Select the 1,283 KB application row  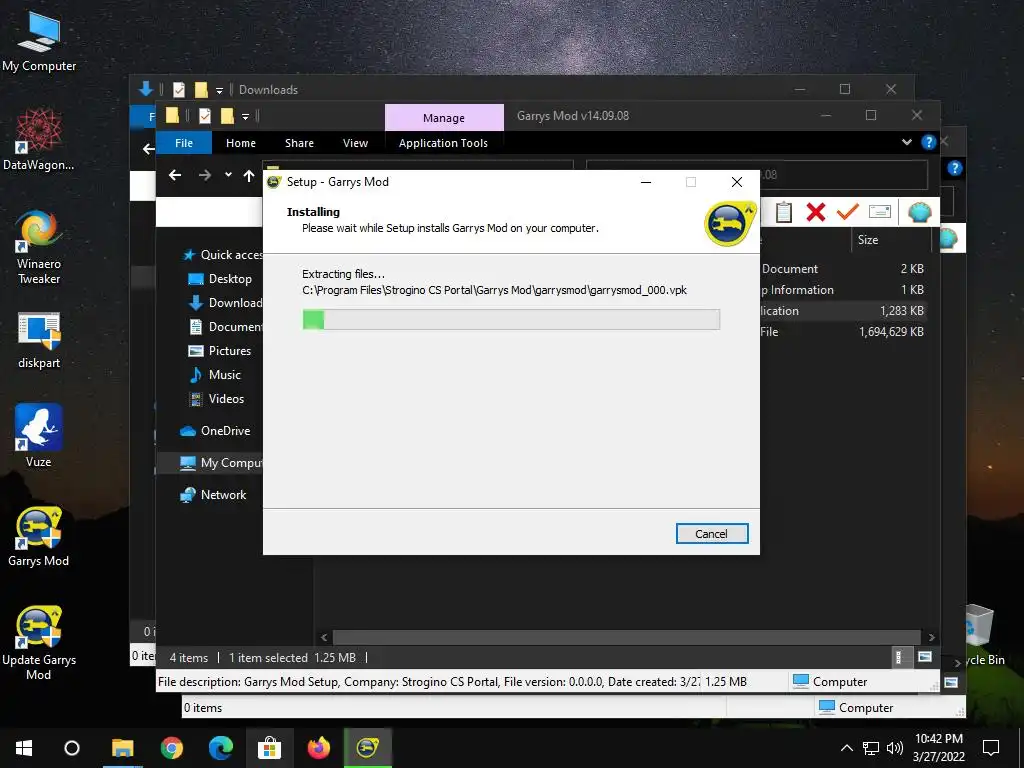tap(842, 311)
